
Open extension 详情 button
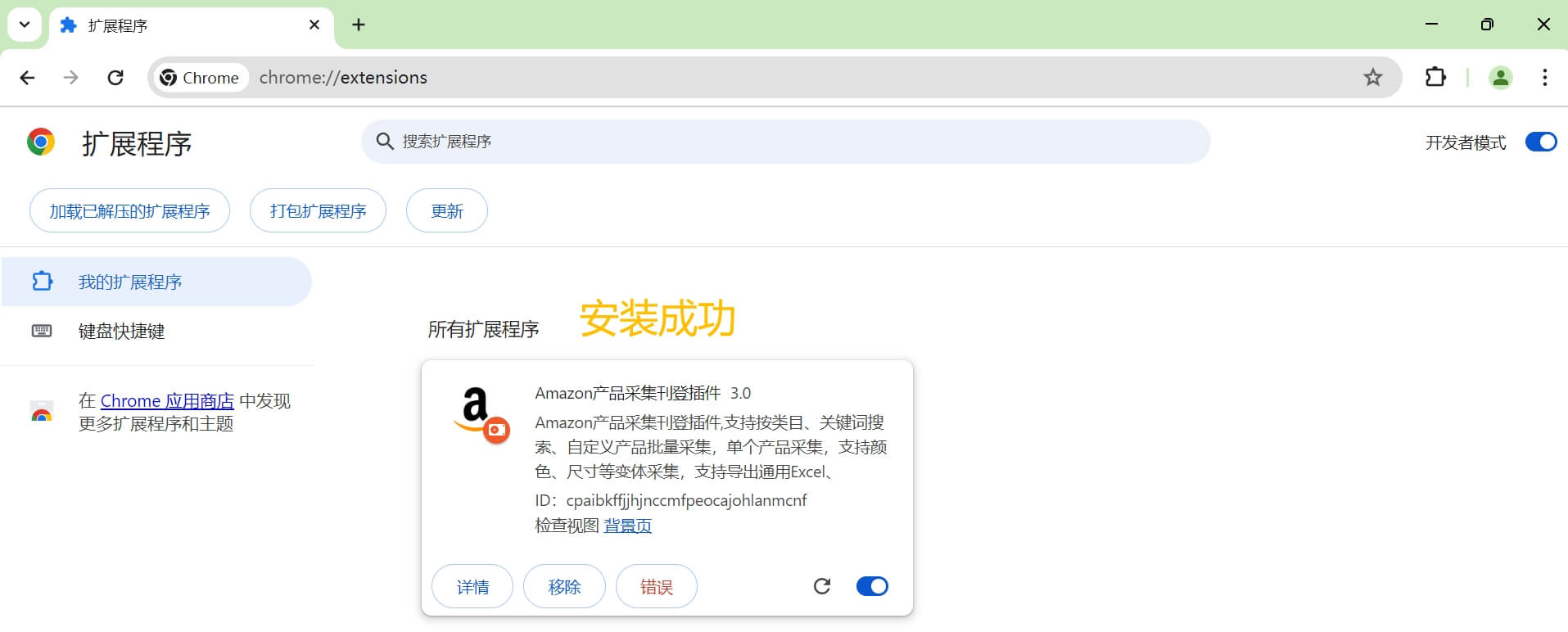pos(472,587)
